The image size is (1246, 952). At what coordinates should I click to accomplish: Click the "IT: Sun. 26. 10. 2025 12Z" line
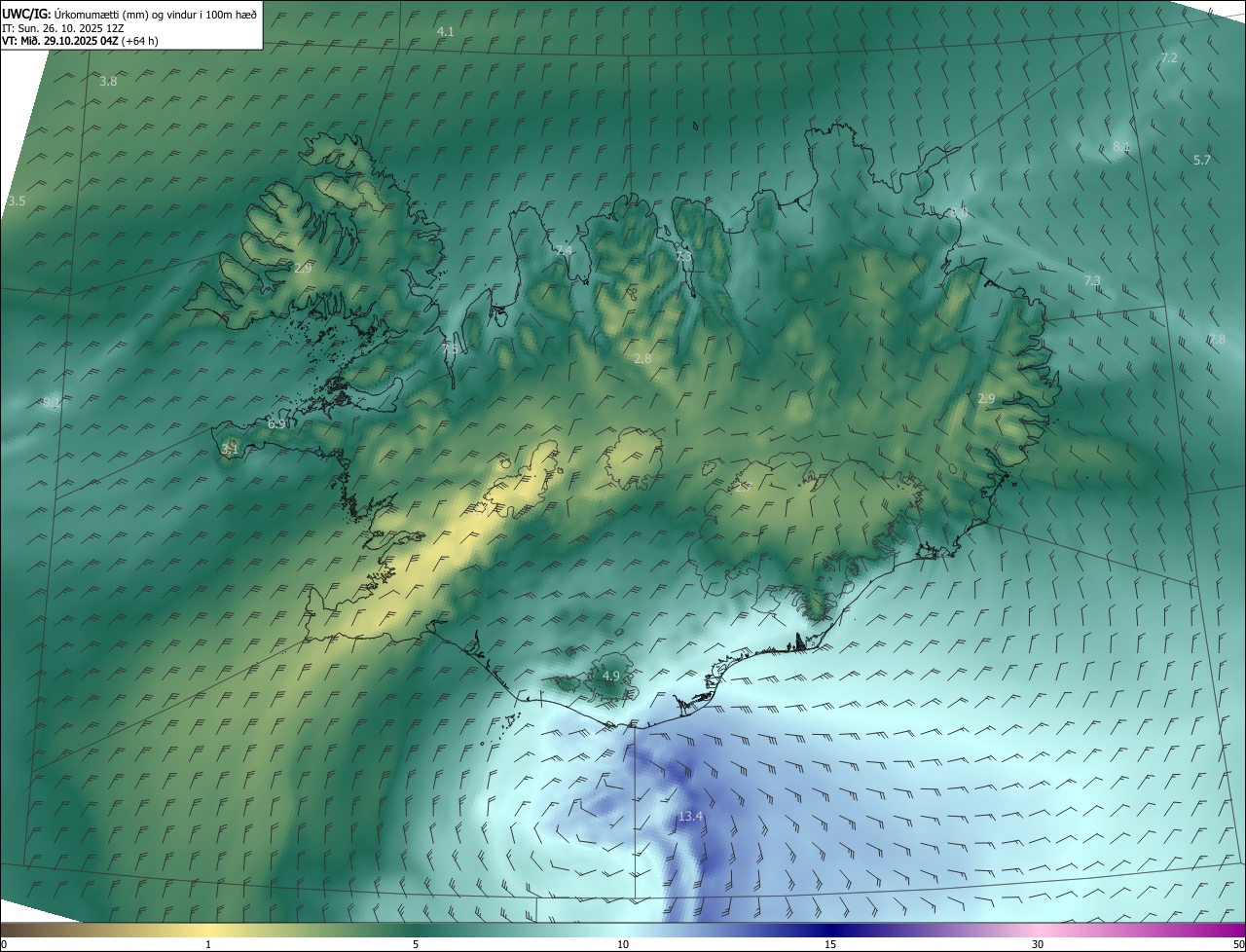(63, 28)
